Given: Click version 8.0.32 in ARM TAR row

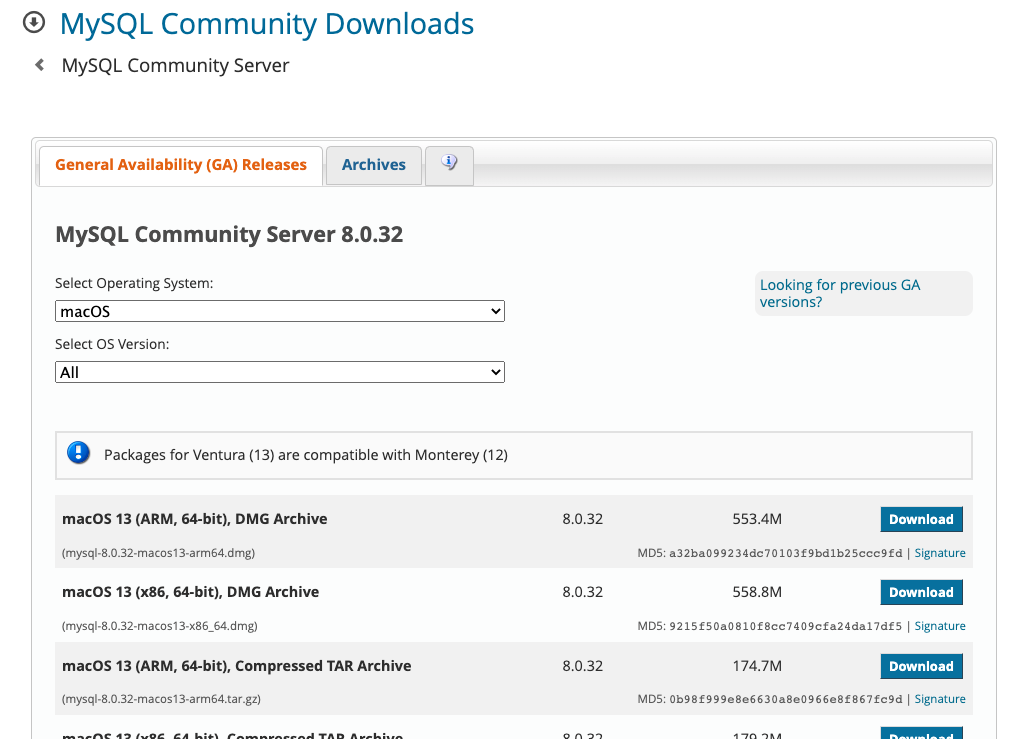Looking at the screenshot, I should (x=582, y=666).
